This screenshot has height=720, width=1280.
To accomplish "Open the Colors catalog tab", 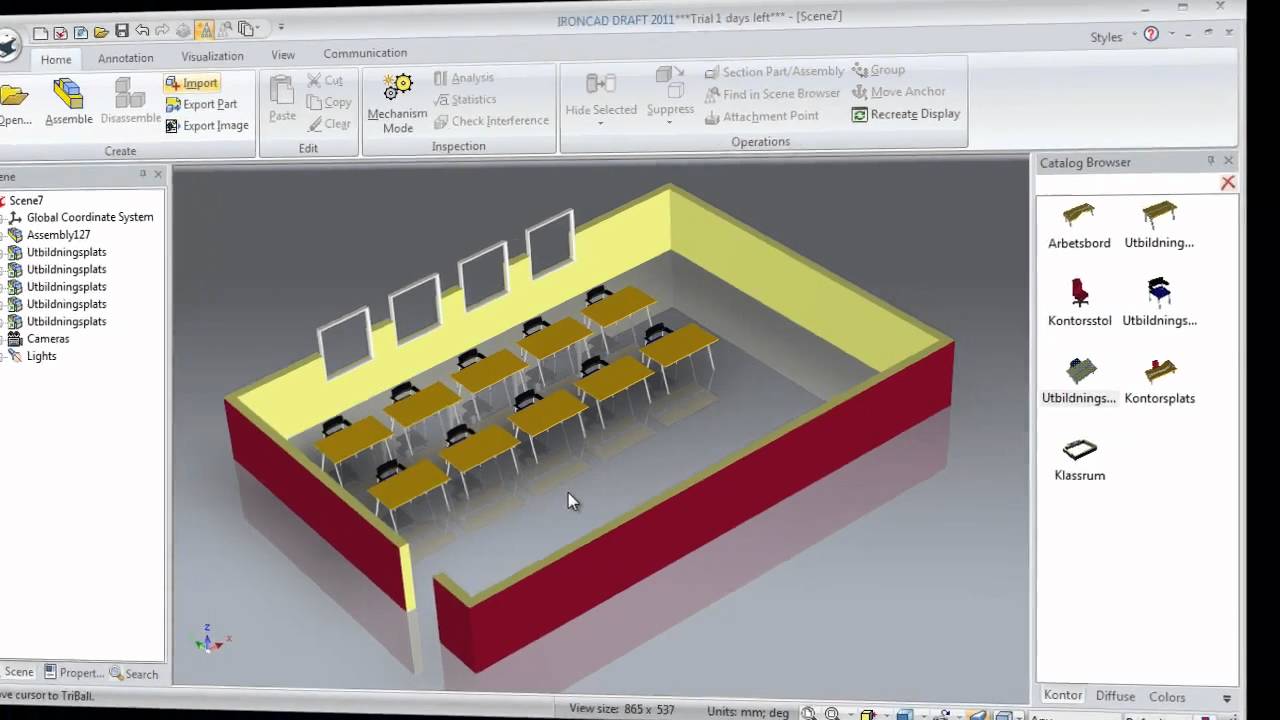I will point(1167,697).
